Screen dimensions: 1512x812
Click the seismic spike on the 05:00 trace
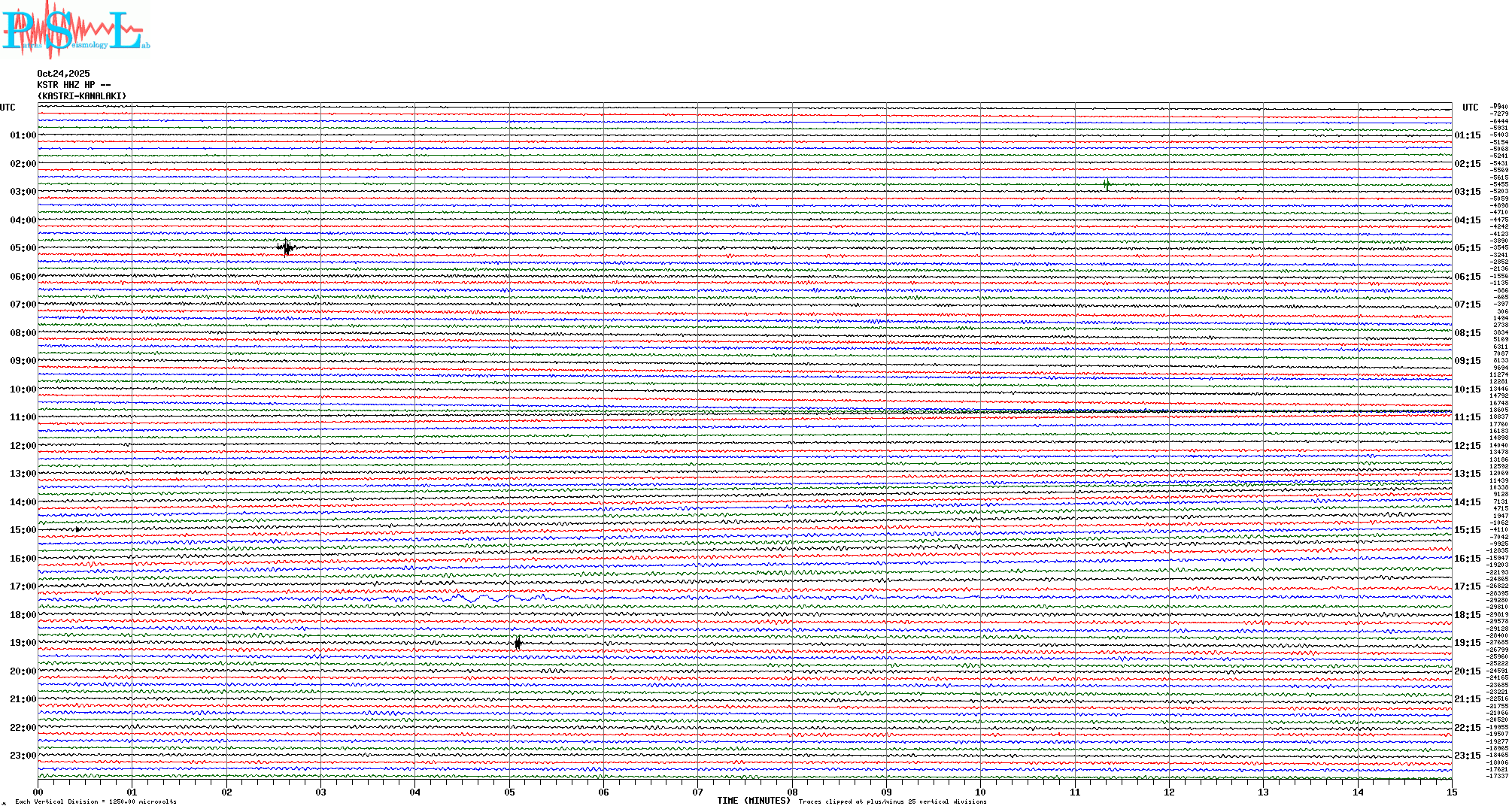286,247
